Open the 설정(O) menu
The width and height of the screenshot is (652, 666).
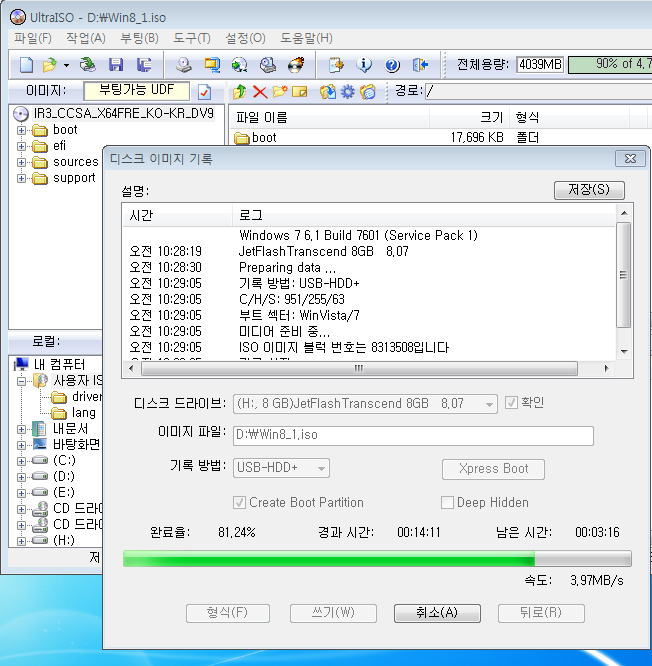pos(245,38)
